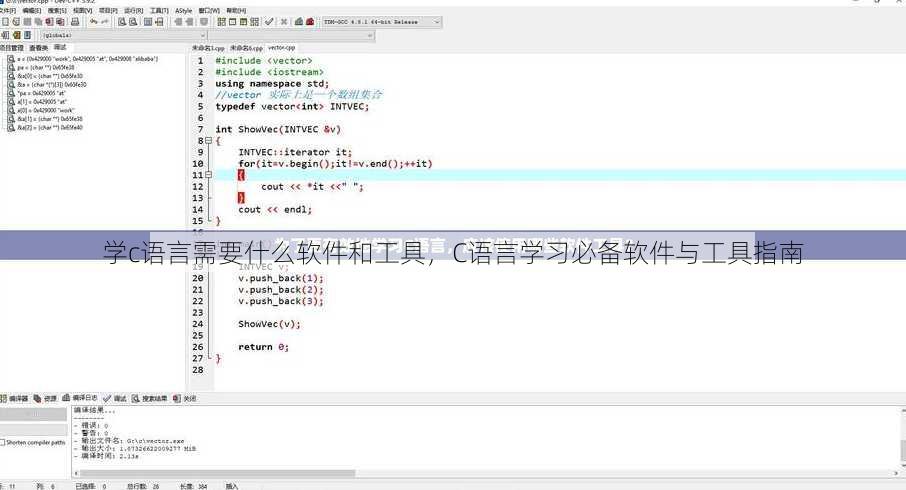Click the Find magnifier toolbar icon
Viewport: 906px width, 490px height.
point(122,21)
